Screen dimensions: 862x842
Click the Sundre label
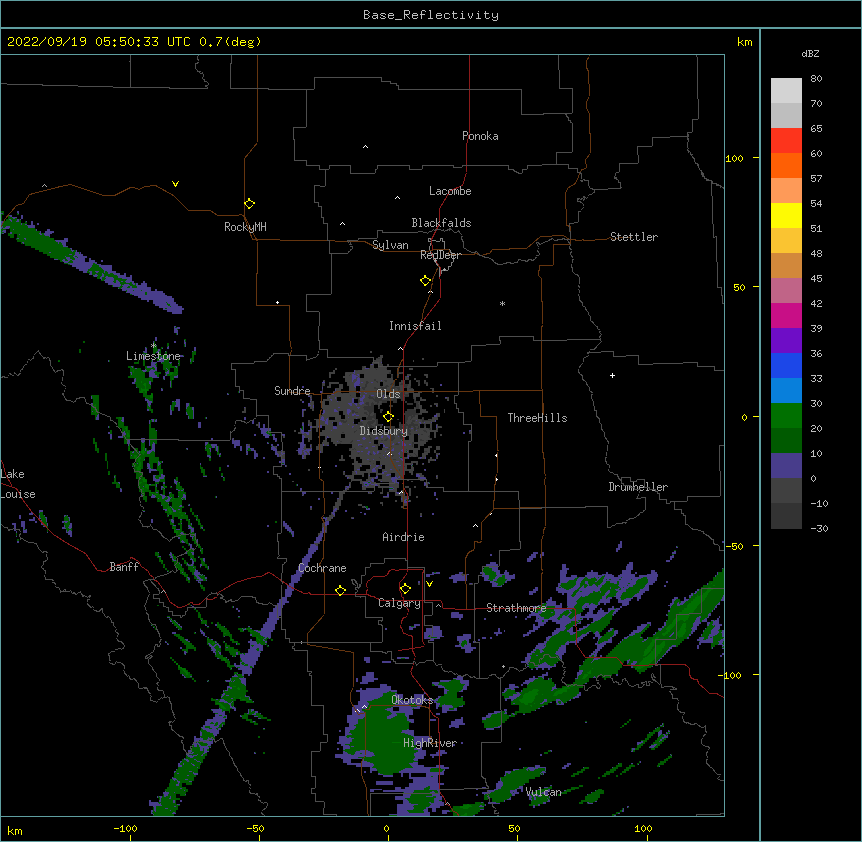tap(292, 391)
